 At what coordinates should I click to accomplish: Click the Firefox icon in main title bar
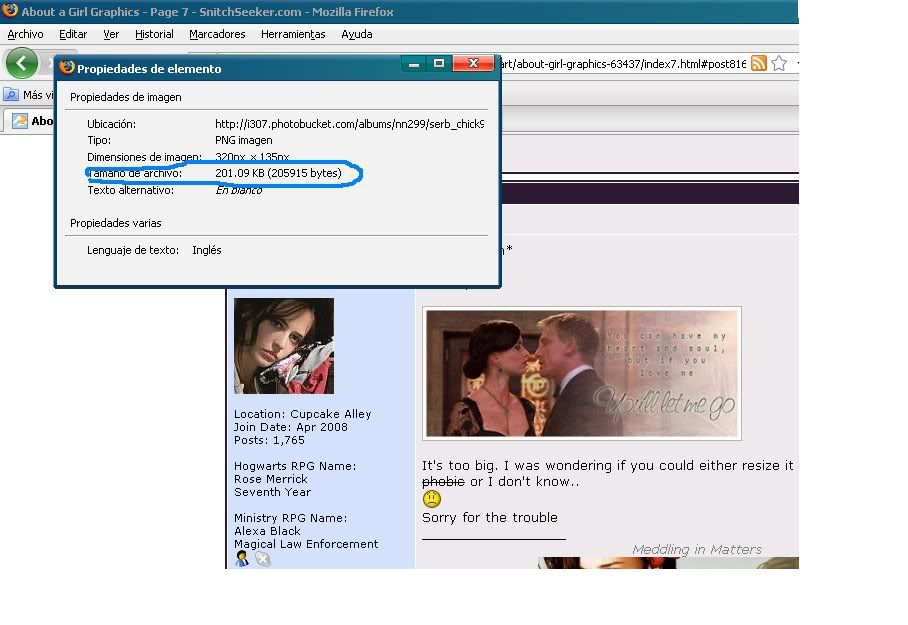pyautogui.click(x=10, y=12)
